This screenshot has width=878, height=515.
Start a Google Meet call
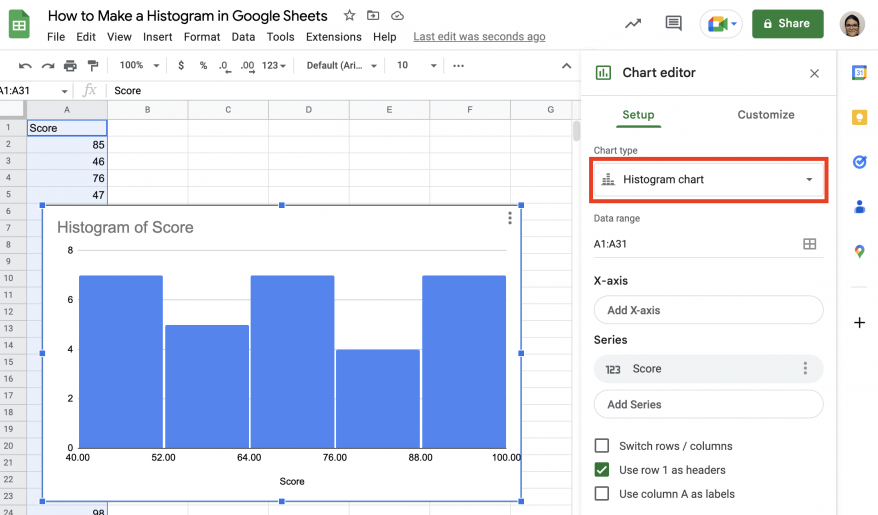(721, 24)
